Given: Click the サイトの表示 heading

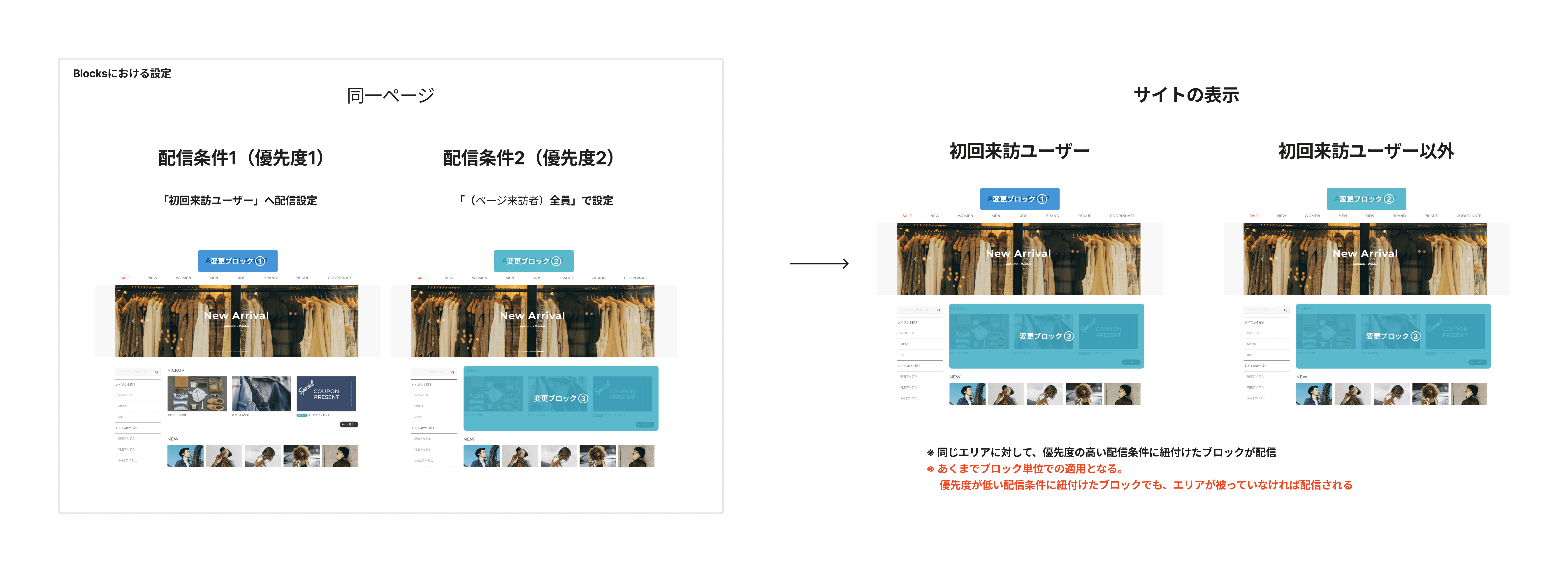Looking at the screenshot, I should [x=1186, y=95].
